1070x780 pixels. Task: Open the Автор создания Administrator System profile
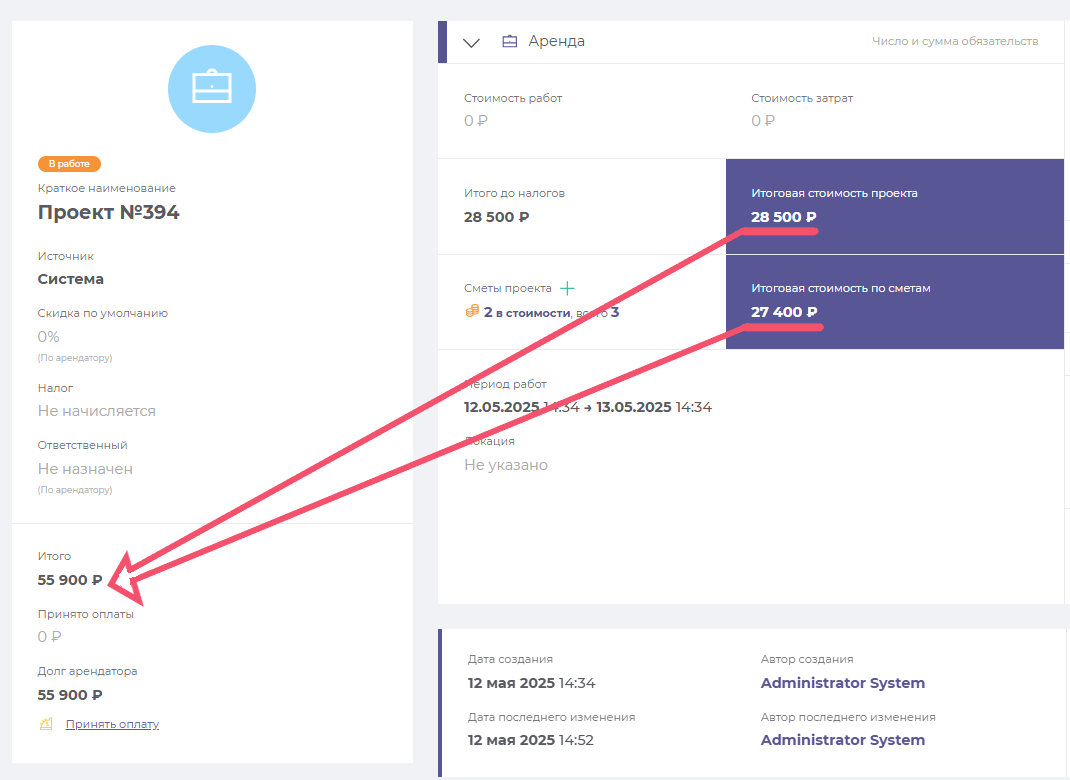tap(843, 683)
